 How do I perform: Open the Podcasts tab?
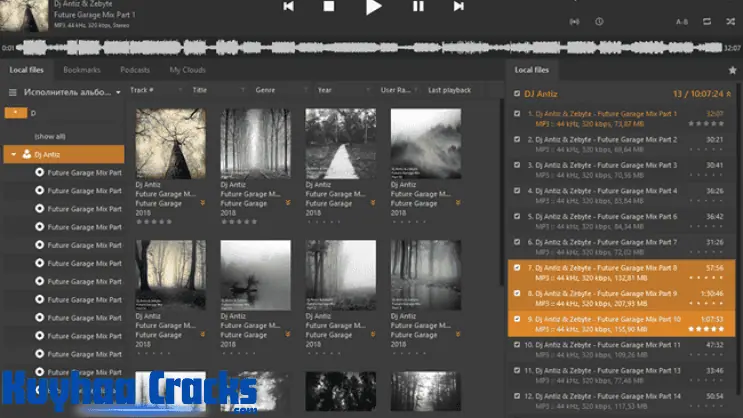pos(135,70)
